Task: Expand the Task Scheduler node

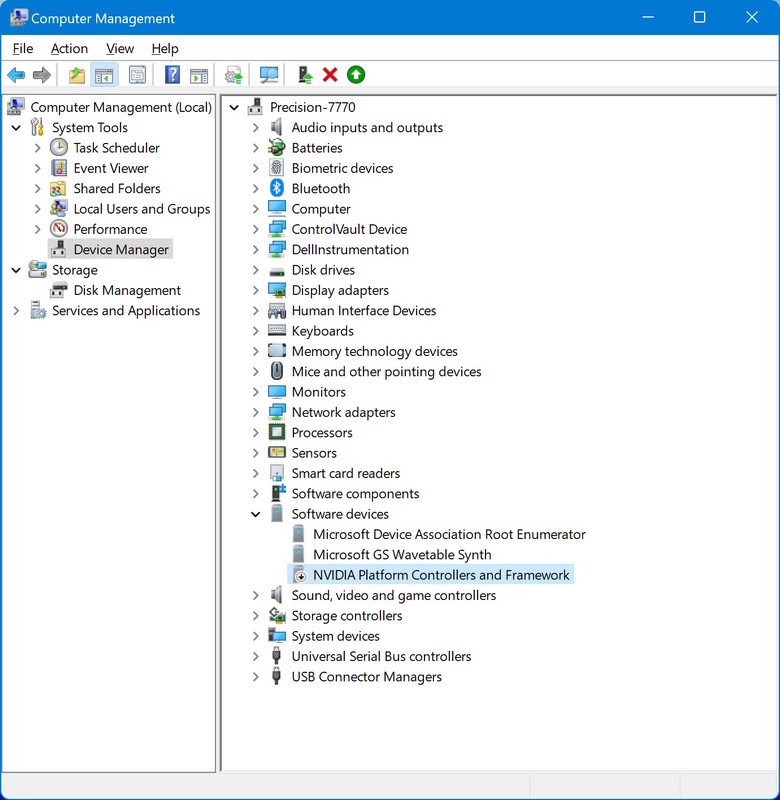Action: coord(37,148)
